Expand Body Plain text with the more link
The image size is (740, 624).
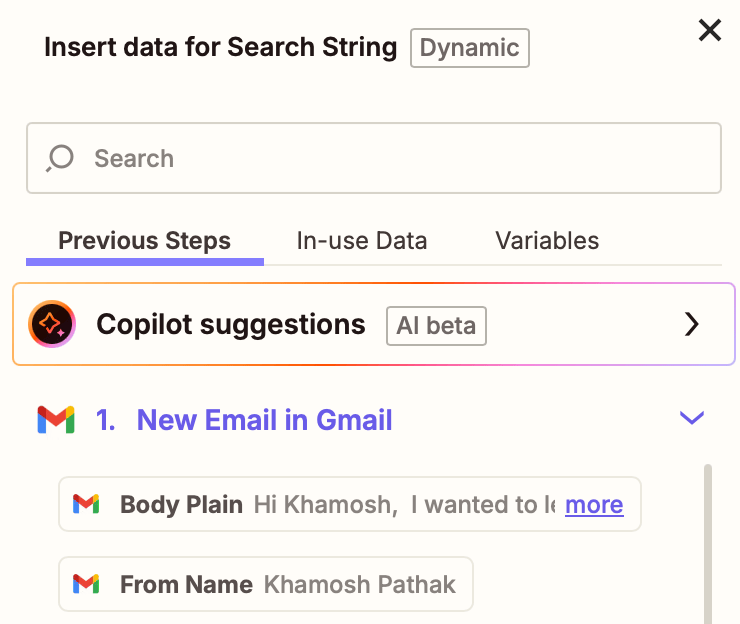(594, 505)
